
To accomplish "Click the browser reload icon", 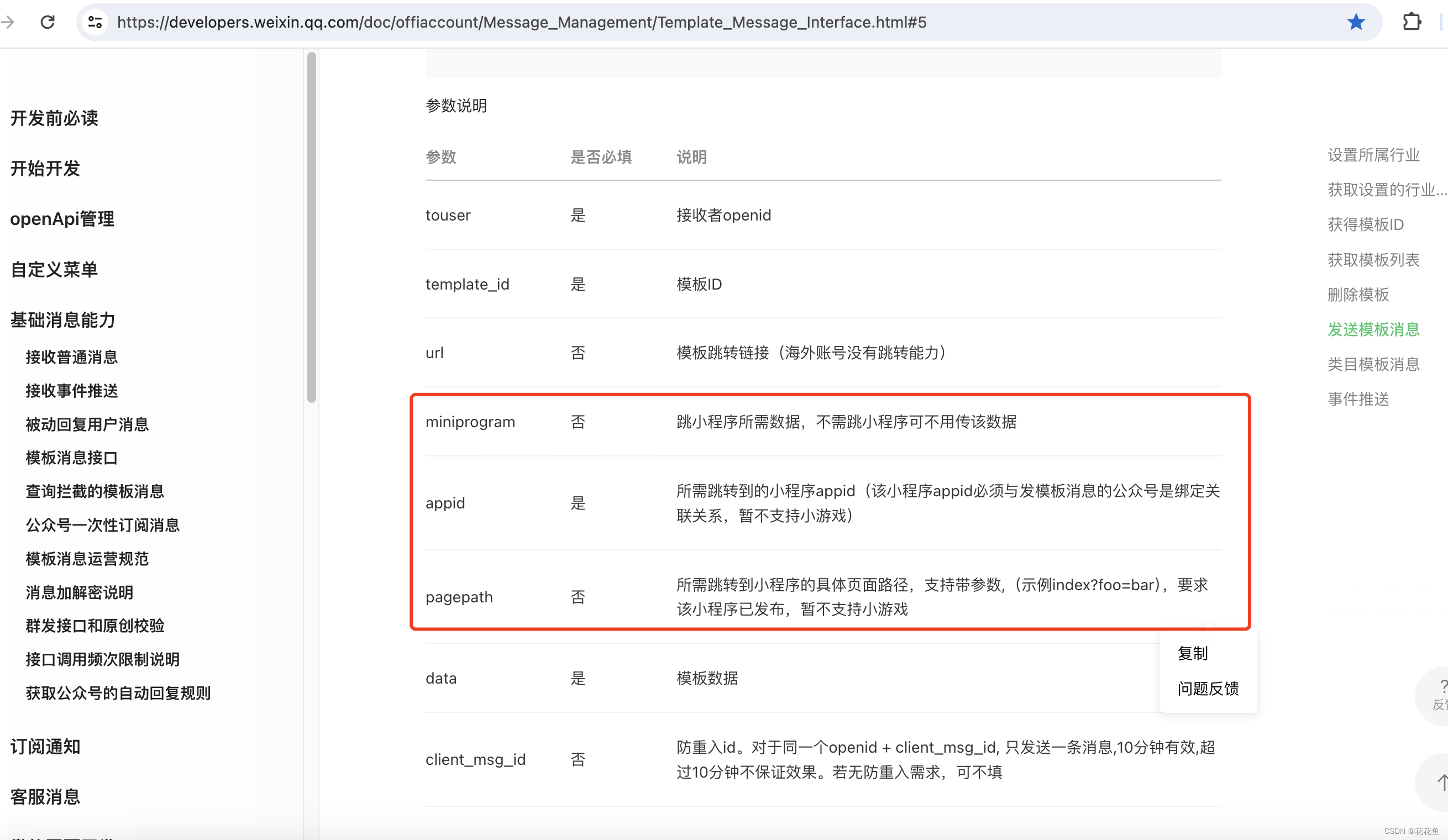I will tap(48, 22).
